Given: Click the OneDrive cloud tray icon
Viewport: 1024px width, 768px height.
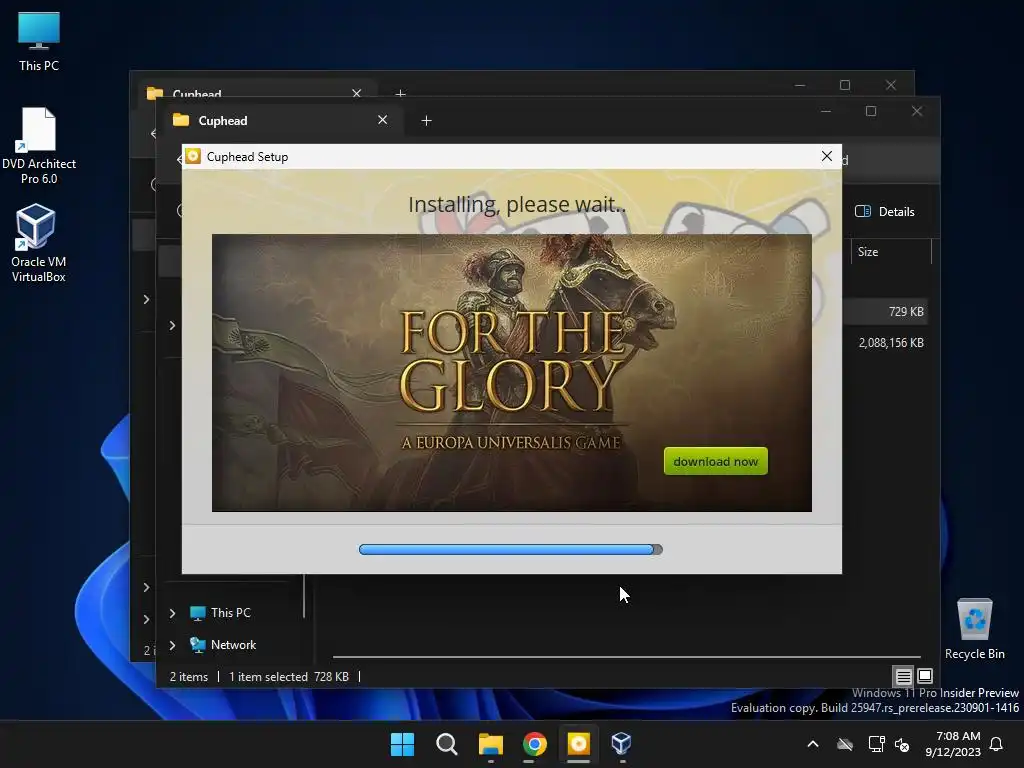Looking at the screenshot, I should pyautogui.click(x=845, y=744).
